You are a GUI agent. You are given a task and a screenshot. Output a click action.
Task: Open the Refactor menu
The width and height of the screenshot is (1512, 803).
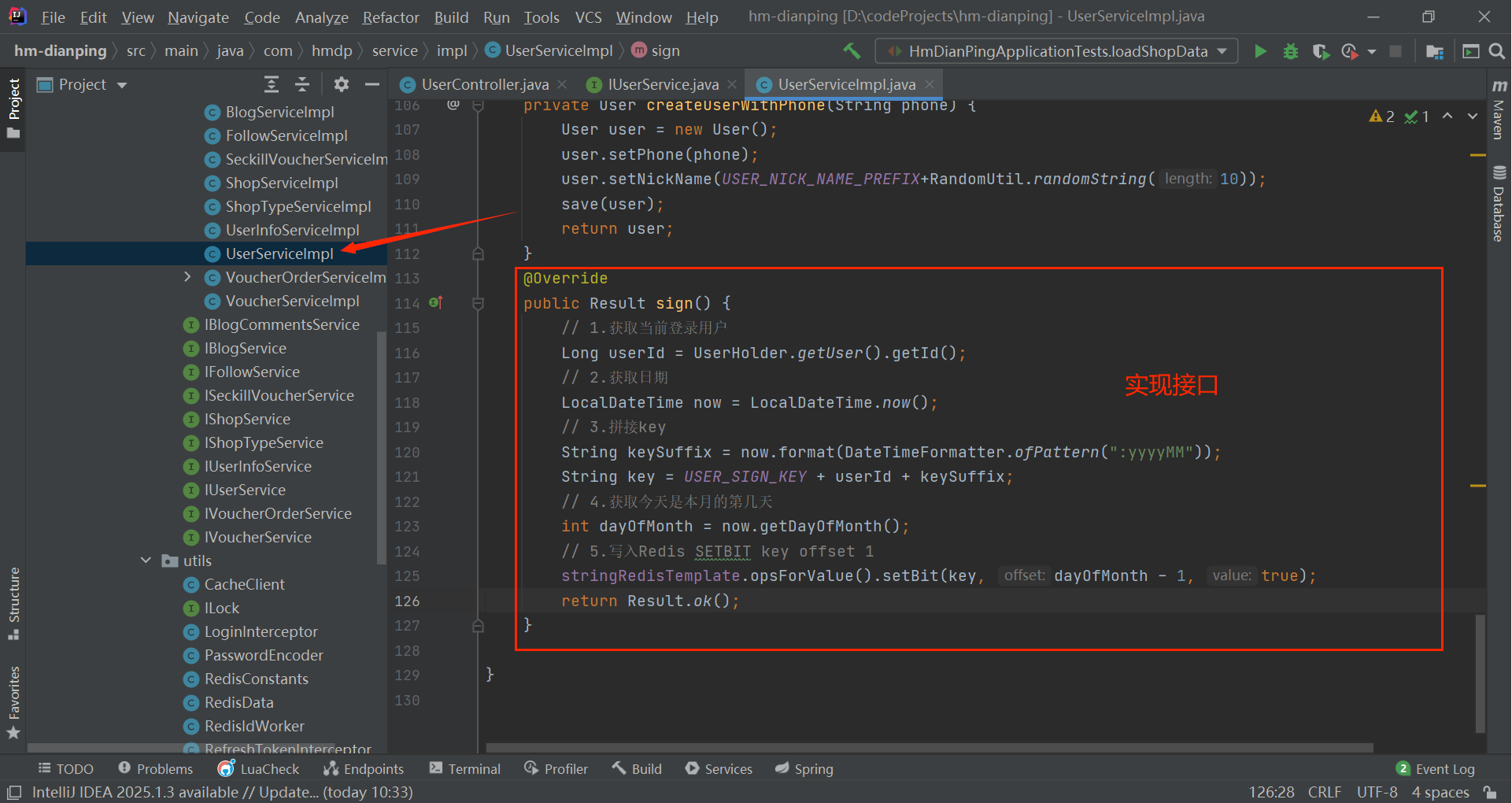point(390,17)
